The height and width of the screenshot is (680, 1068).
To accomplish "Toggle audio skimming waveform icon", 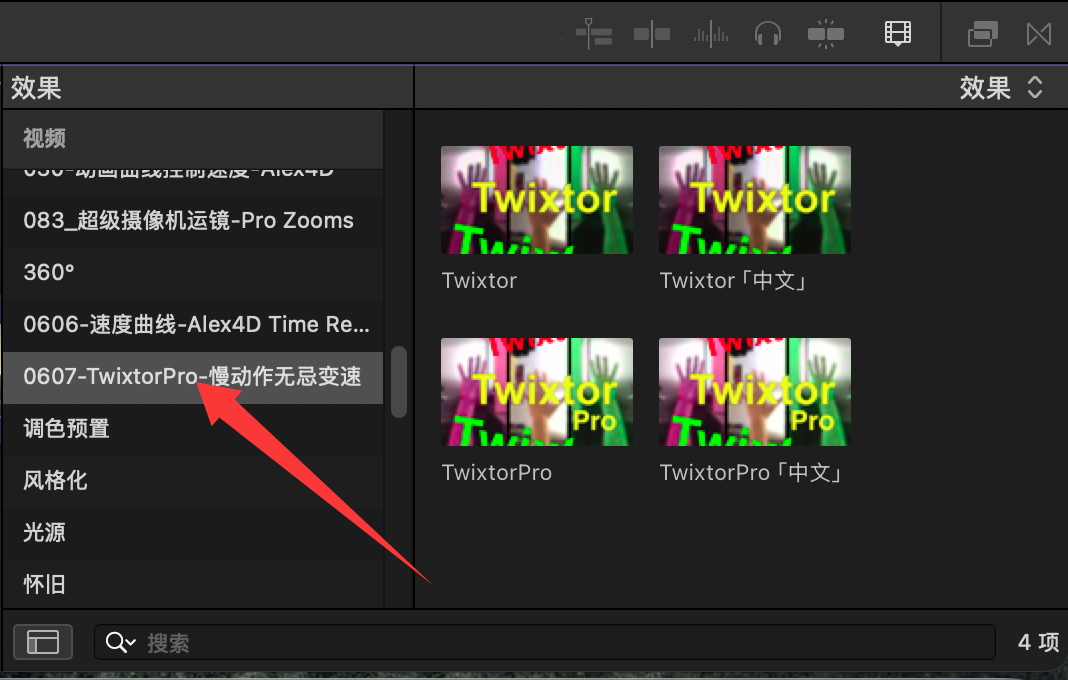I will pos(710,34).
